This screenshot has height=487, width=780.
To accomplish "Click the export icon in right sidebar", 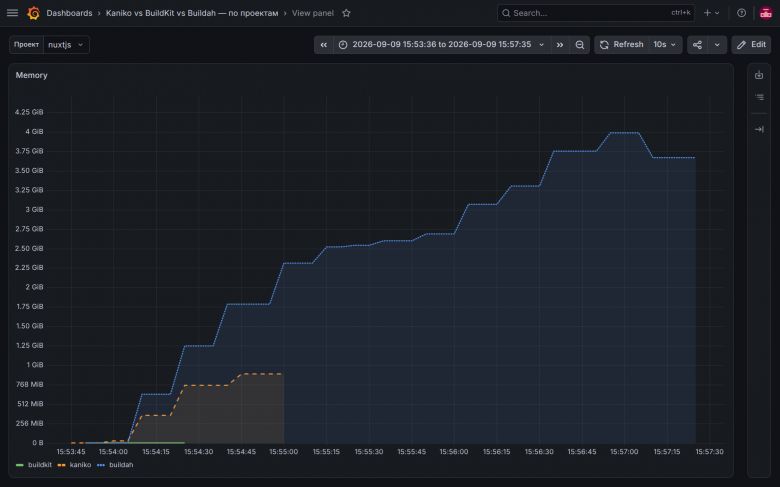I will [x=759, y=75].
